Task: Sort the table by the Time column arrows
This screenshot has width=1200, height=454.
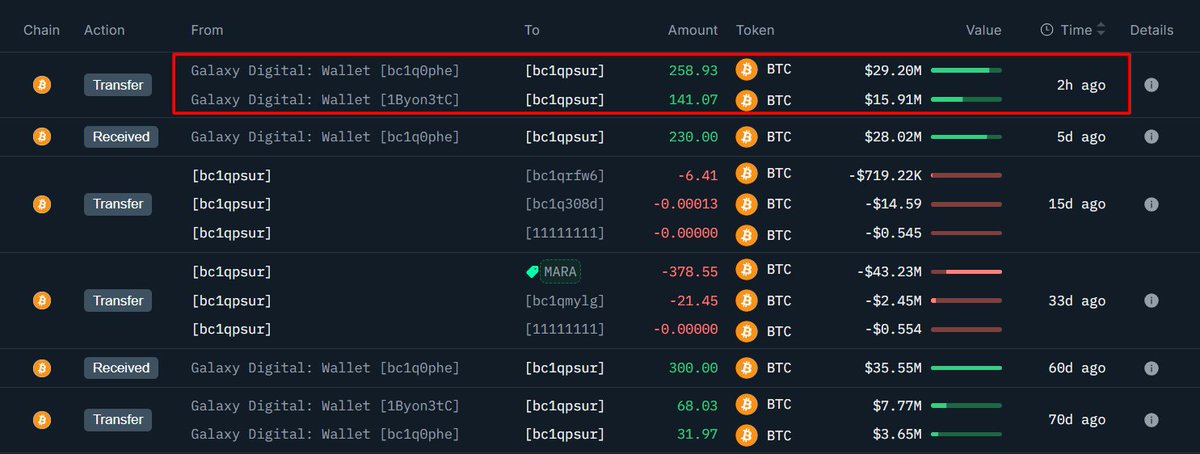Action: coord(1102,30)
